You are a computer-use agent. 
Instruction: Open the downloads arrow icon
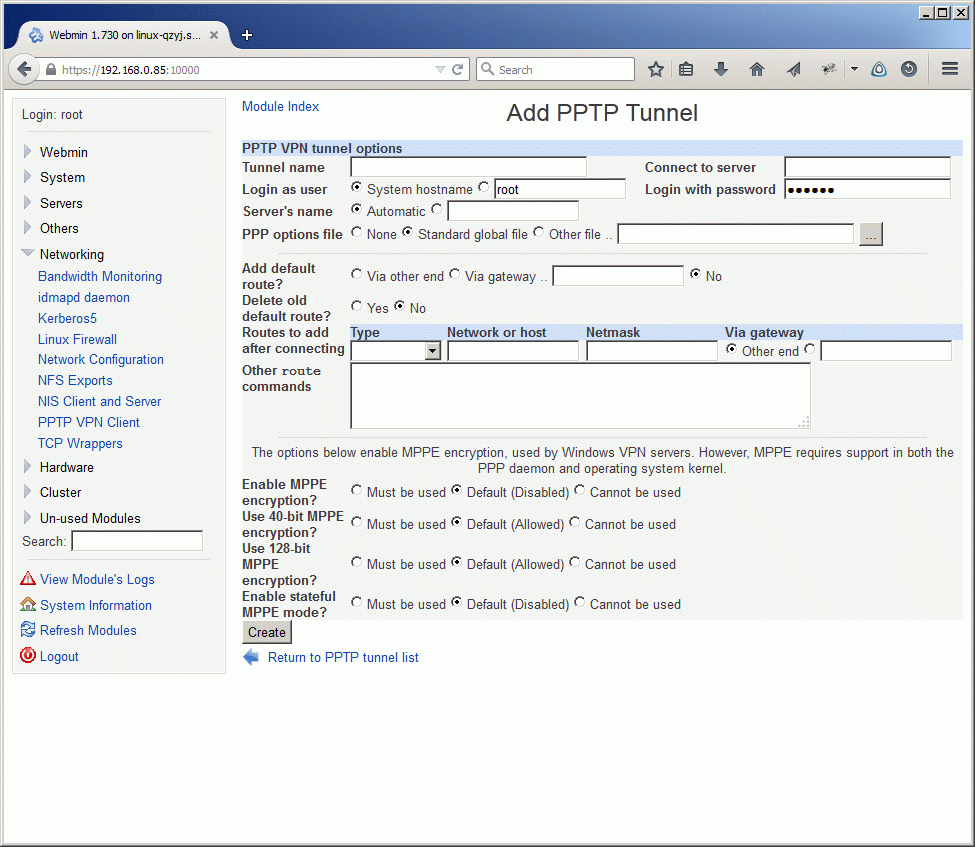click(721, 69)
